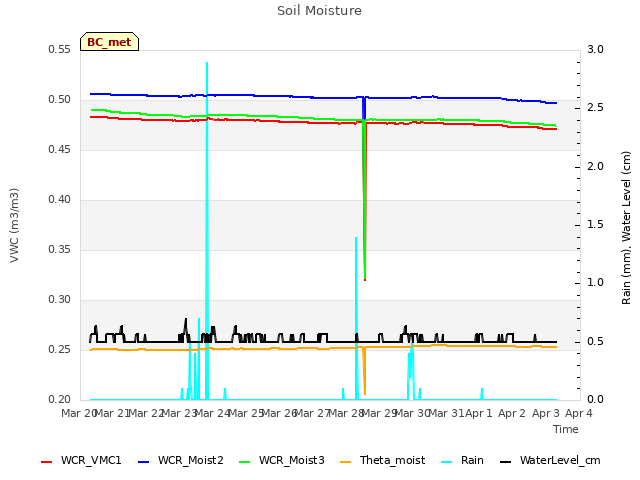Toggle the Theta_moist legend entry

(382, 461)
